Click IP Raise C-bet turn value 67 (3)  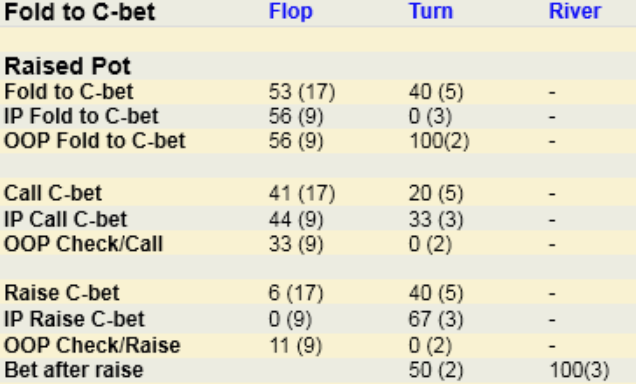(436, 320)
